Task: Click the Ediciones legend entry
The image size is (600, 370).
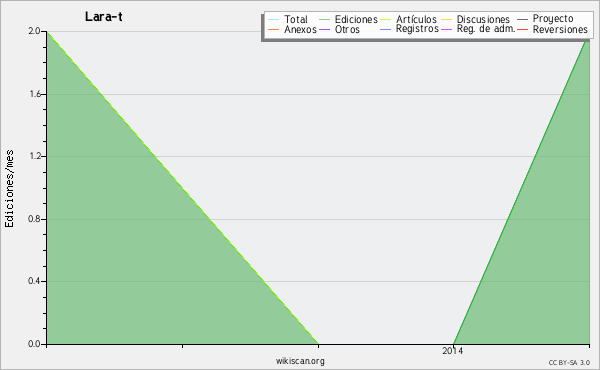Action: pos(356,19)
